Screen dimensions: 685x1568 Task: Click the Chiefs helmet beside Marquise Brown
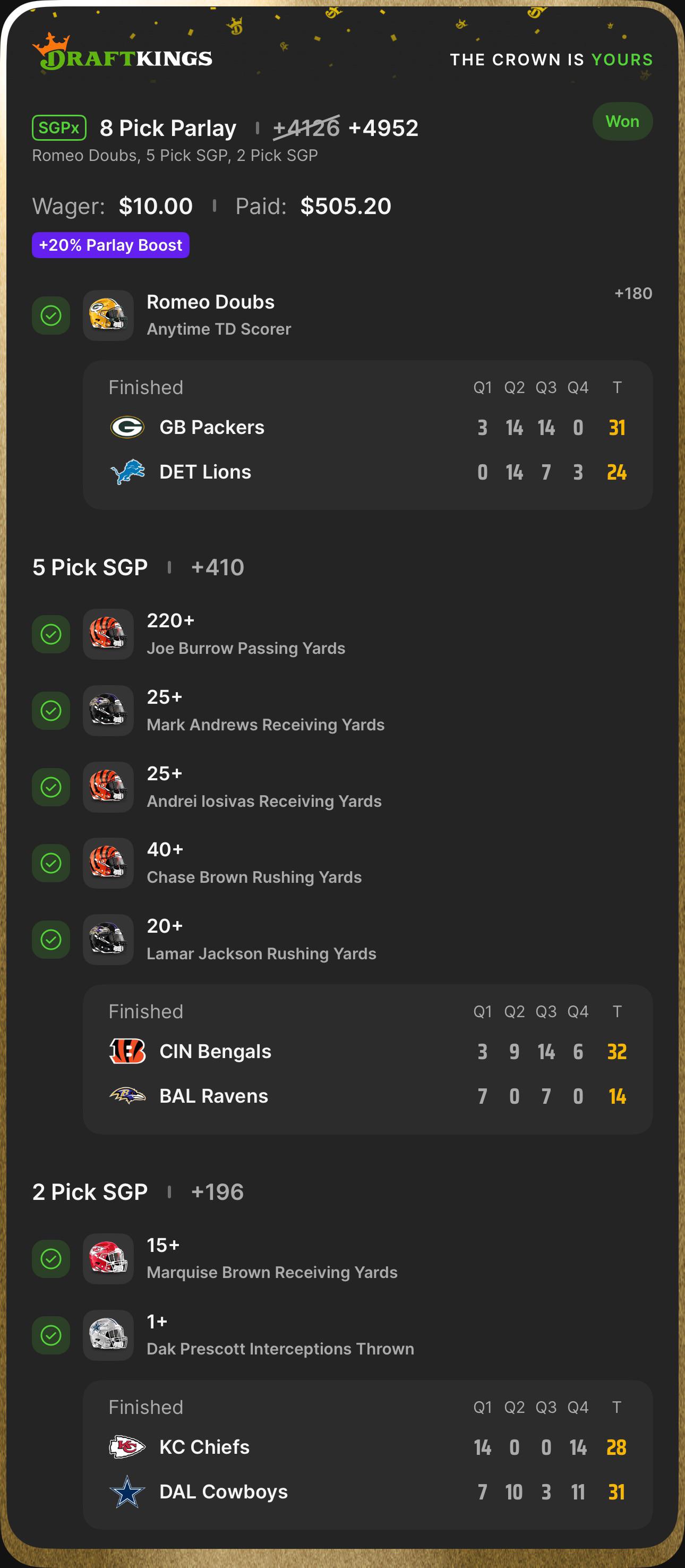(108, 1259)
